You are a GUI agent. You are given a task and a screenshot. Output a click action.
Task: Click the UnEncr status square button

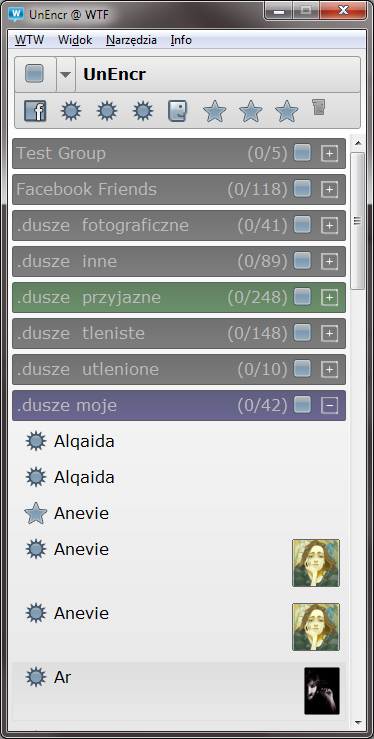tap(35, 74)
